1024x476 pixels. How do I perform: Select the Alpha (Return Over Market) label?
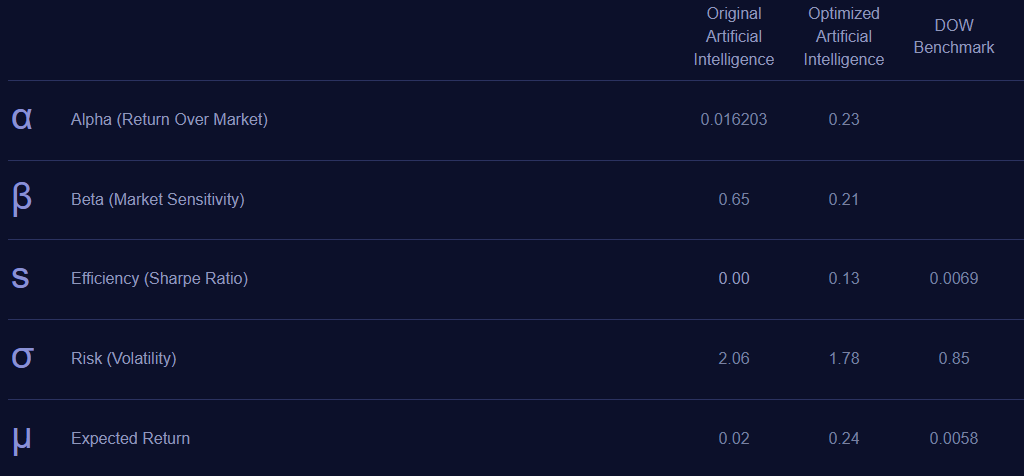point(169,119)
